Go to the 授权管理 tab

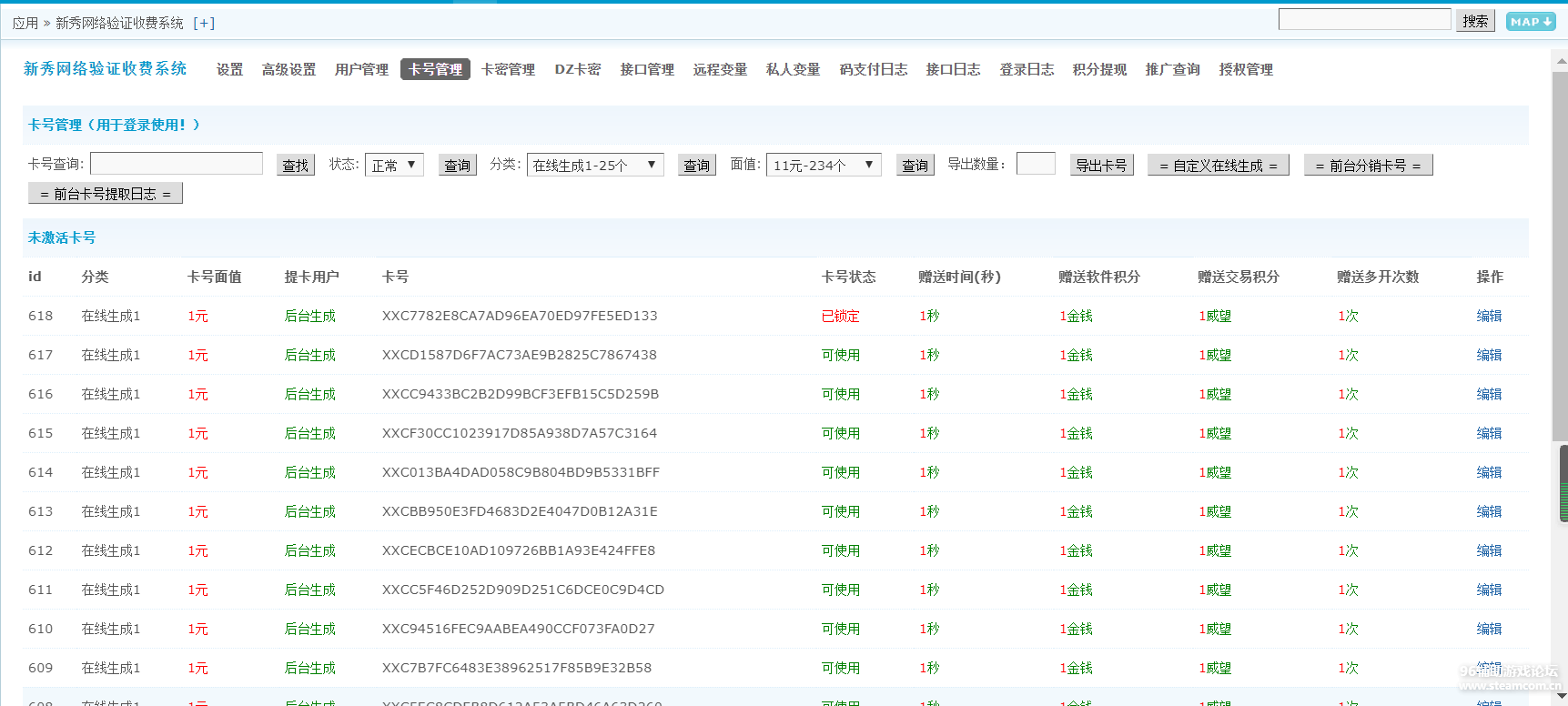tap(1246, 69)
